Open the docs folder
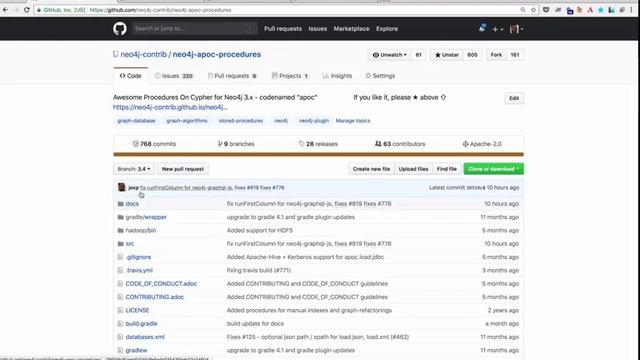The image size is (640, 360). click(x=132, y=204)
